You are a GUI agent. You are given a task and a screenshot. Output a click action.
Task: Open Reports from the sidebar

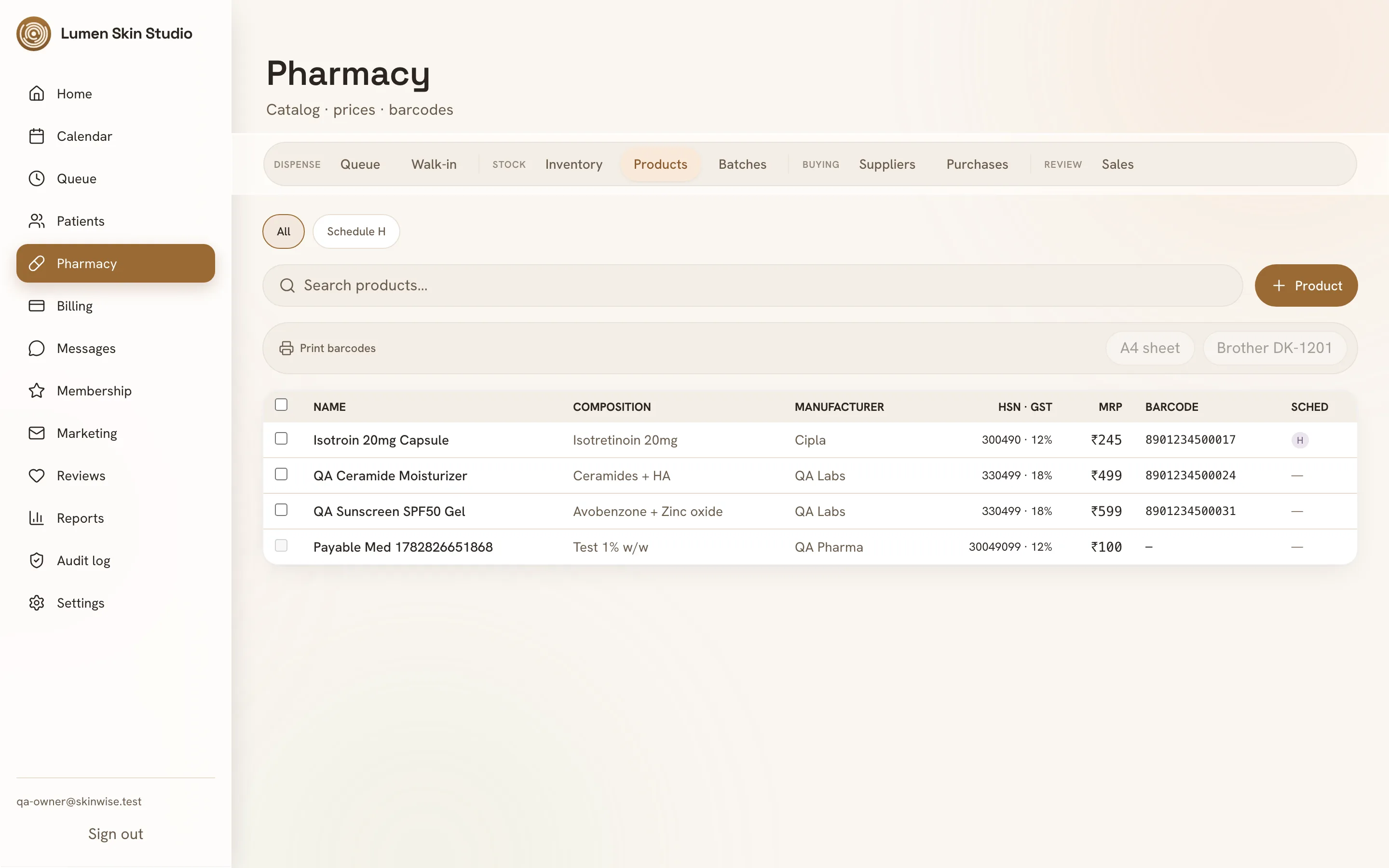(115, 518)
